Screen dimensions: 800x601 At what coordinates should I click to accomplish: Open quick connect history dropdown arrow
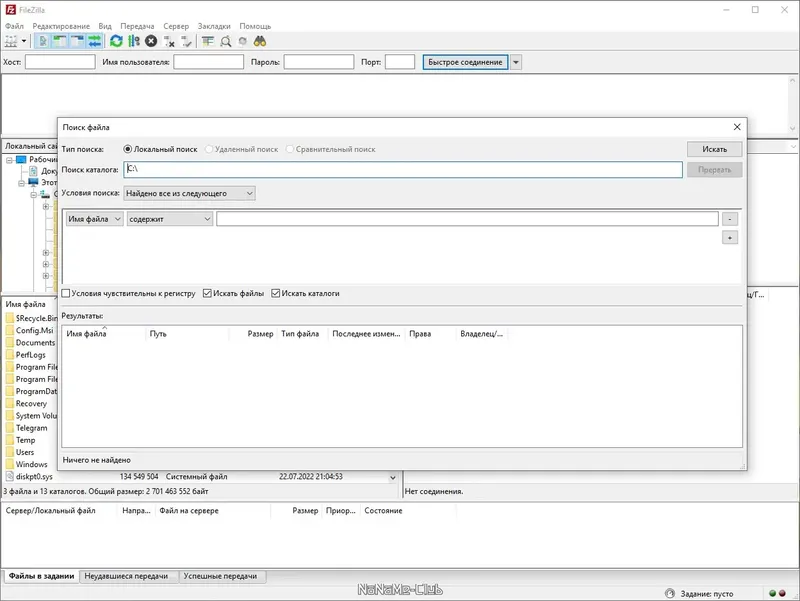click(516, 62)
